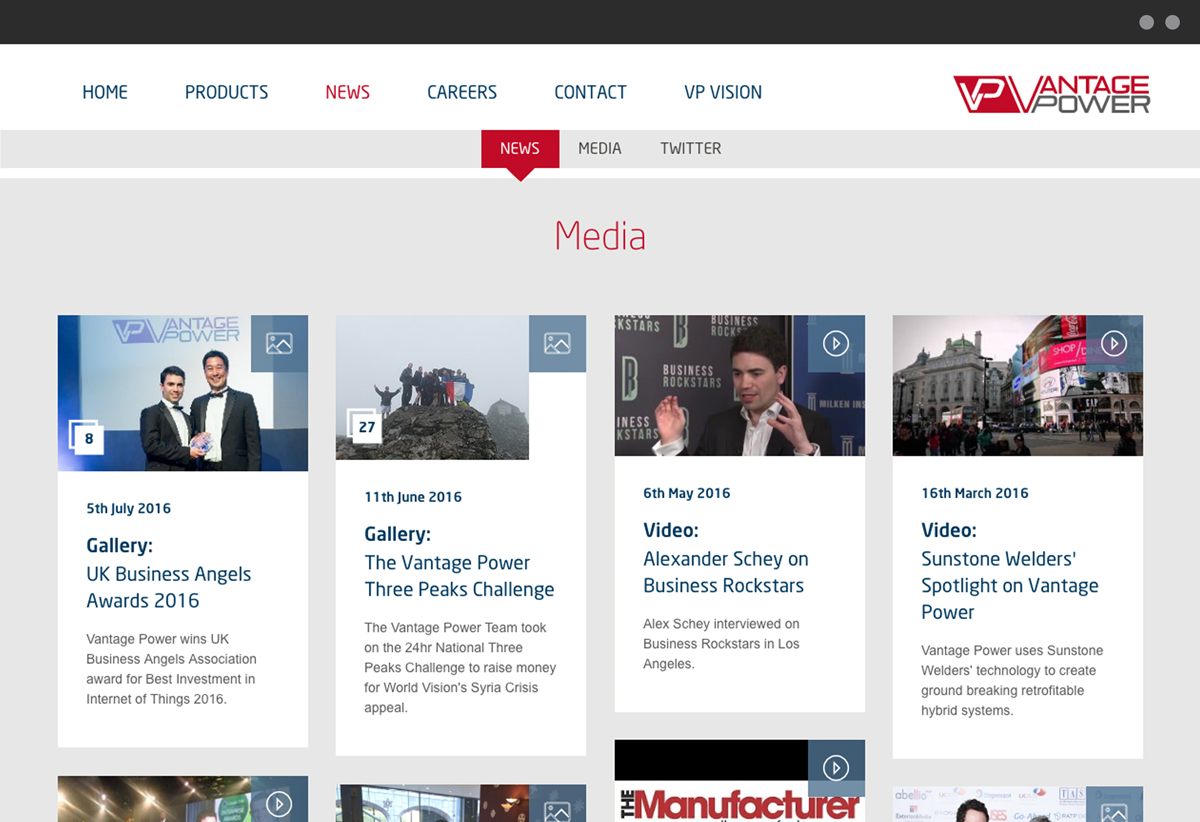Click description 'Vantage Power wins UK Business Angels'

pos(171,669)
